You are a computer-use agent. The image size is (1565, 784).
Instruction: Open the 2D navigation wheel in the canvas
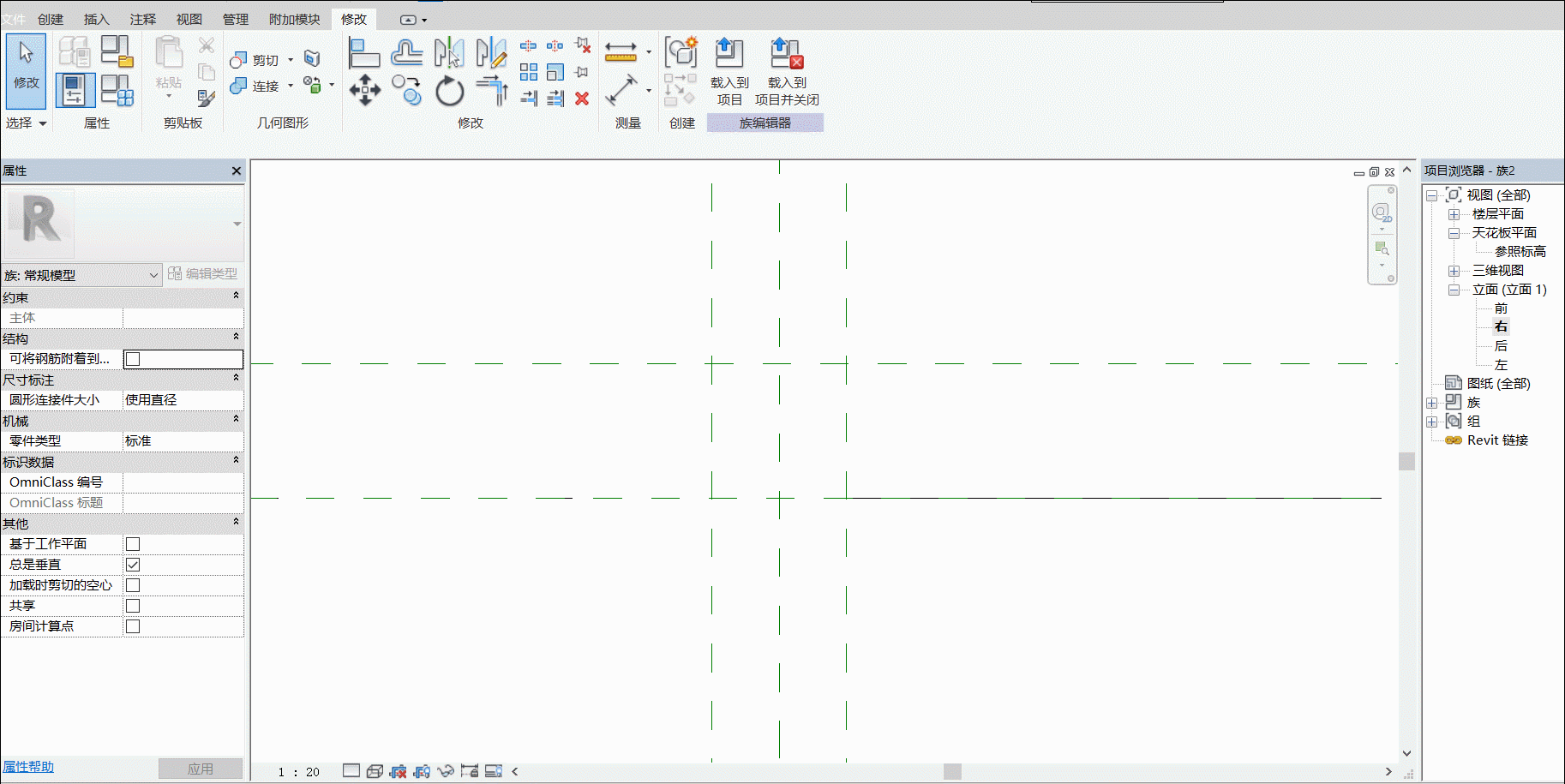click(x=1381, y=212)
